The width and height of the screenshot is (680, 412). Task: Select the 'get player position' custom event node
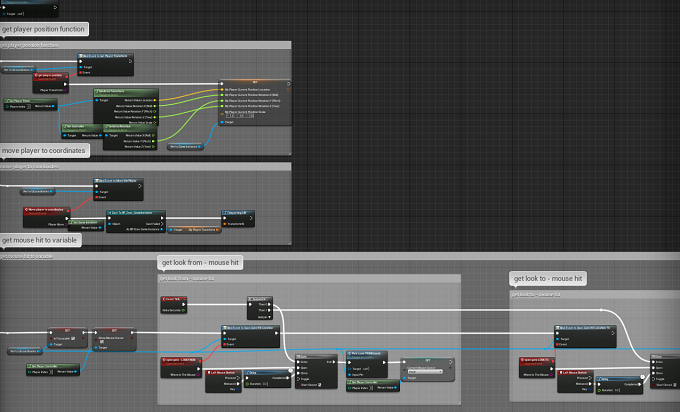pyautogui.click(x=51, y=83)
